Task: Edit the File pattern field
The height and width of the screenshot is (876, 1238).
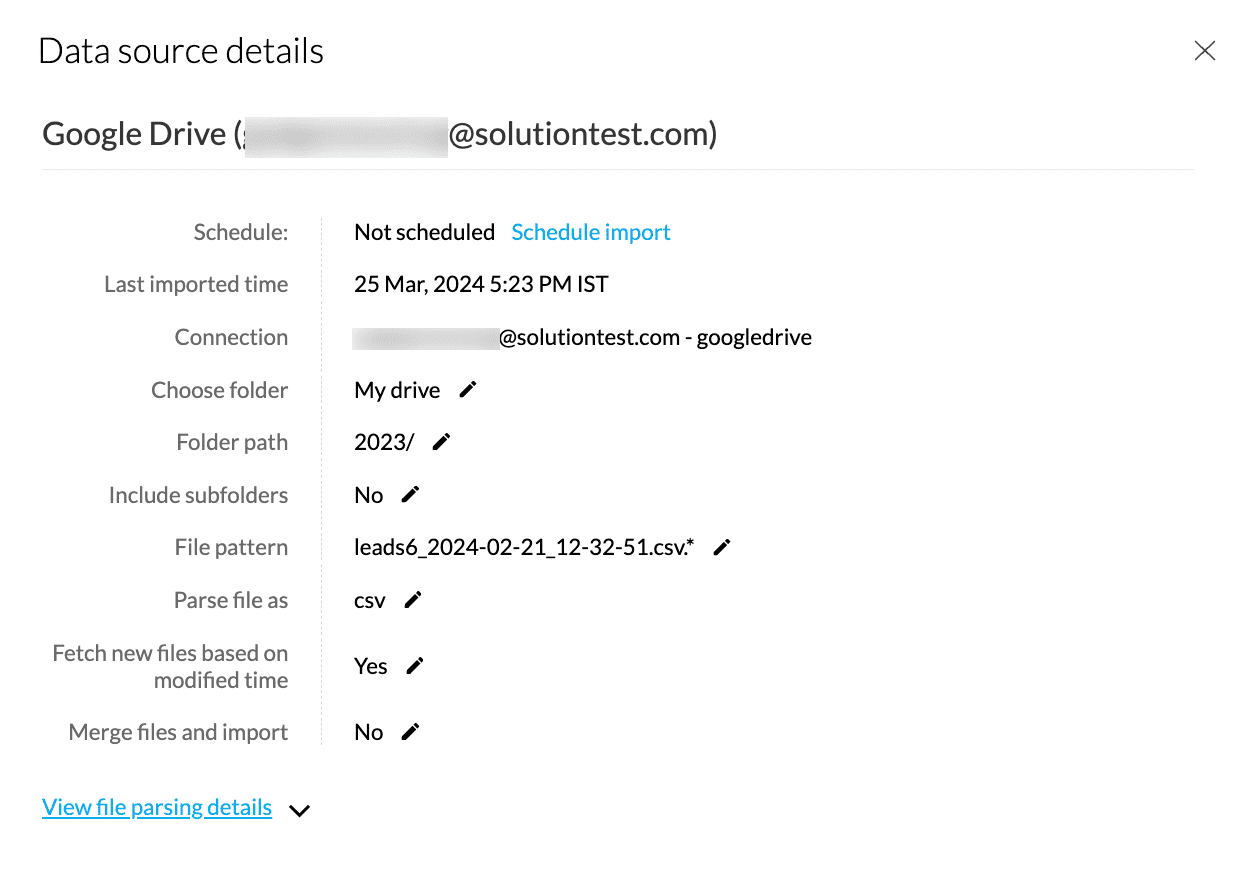Action: point(722,547)
